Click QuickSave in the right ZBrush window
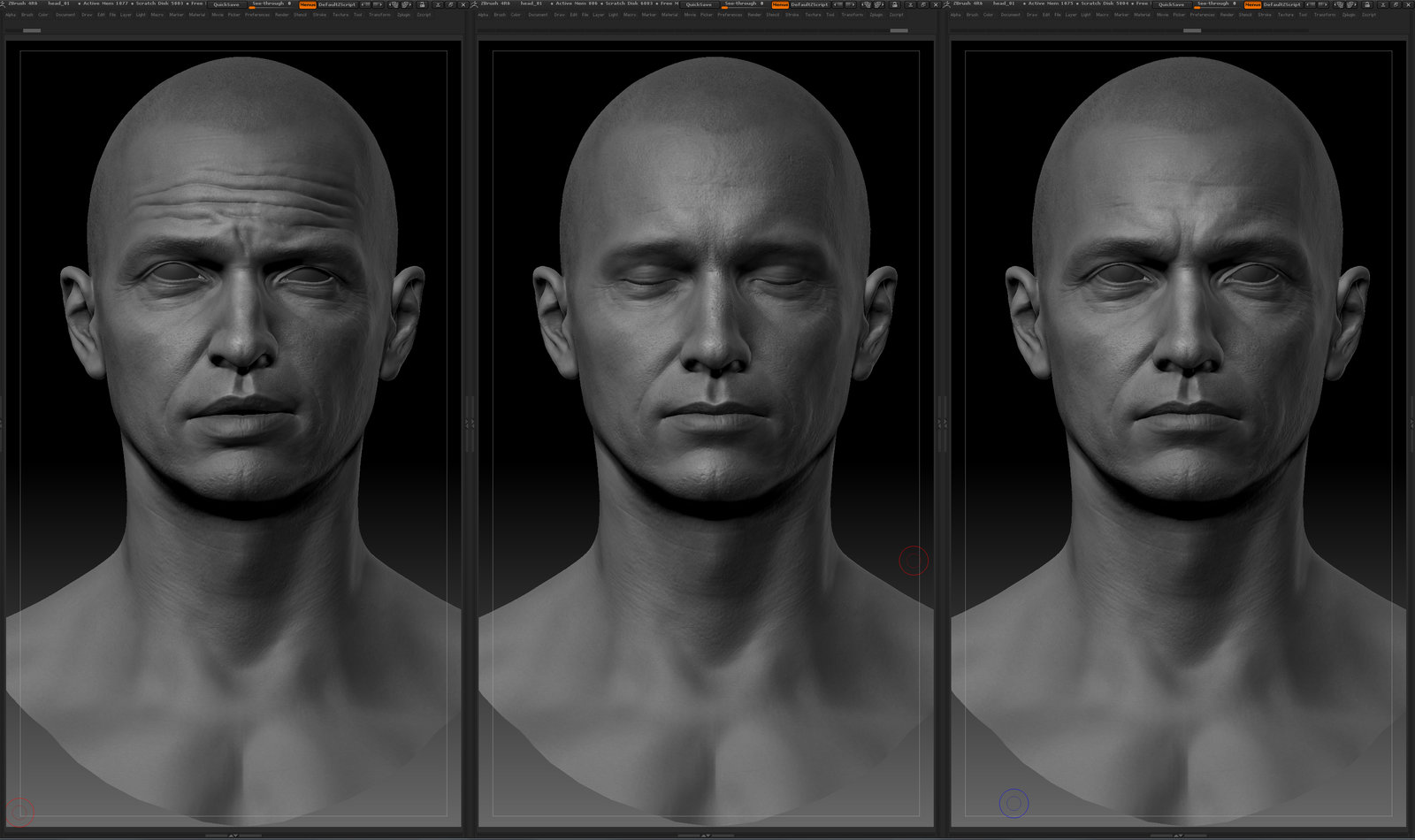The width and height of the screenshot is (1415, 840). (x=1172, y=4)
